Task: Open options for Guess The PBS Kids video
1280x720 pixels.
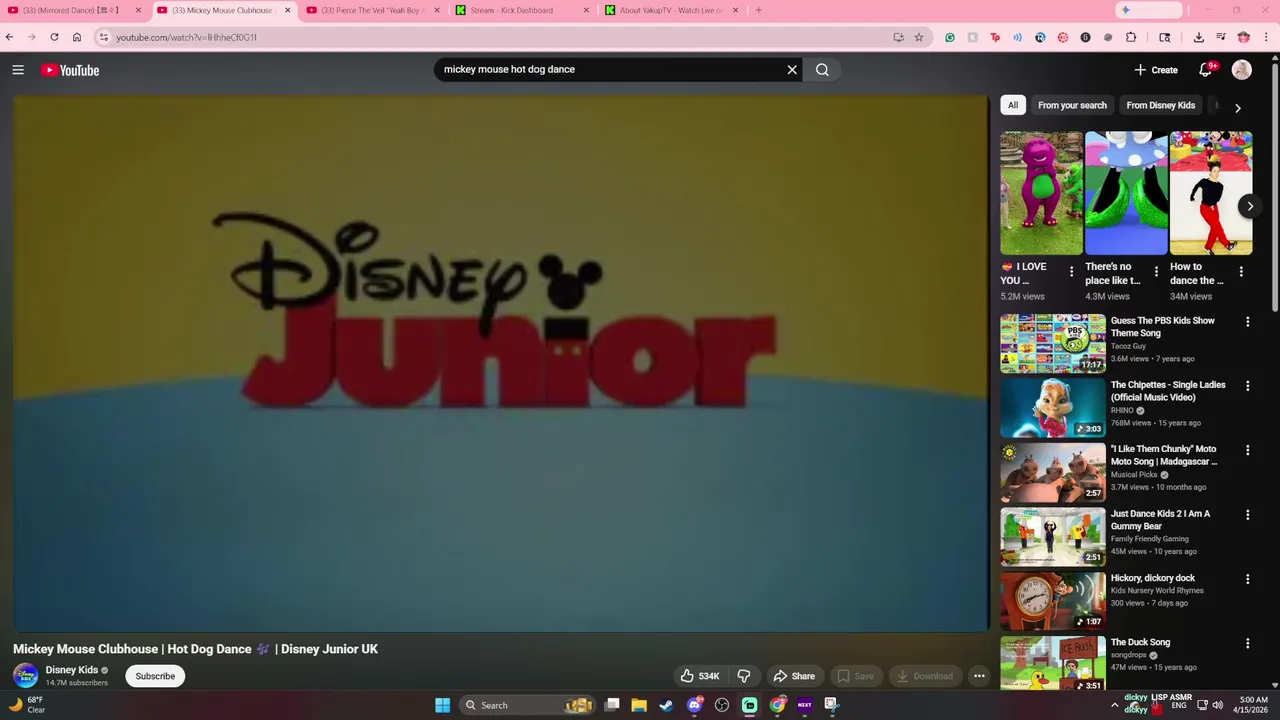Action: tap(1247, 322)
